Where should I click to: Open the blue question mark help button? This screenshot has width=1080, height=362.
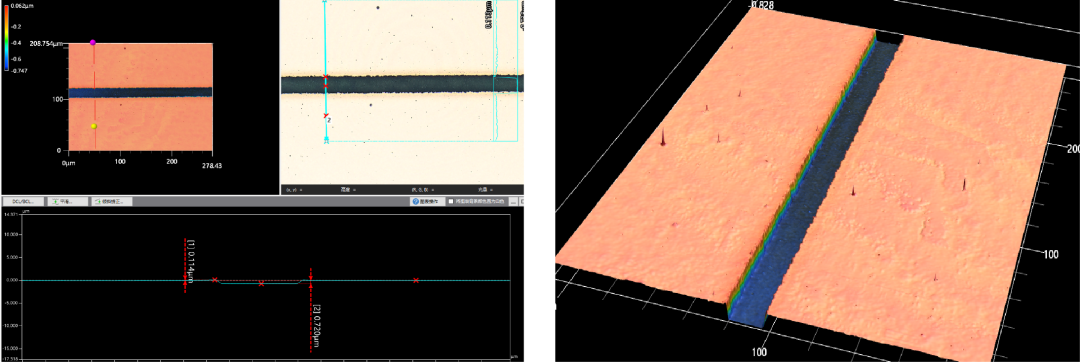coord(426,202)
